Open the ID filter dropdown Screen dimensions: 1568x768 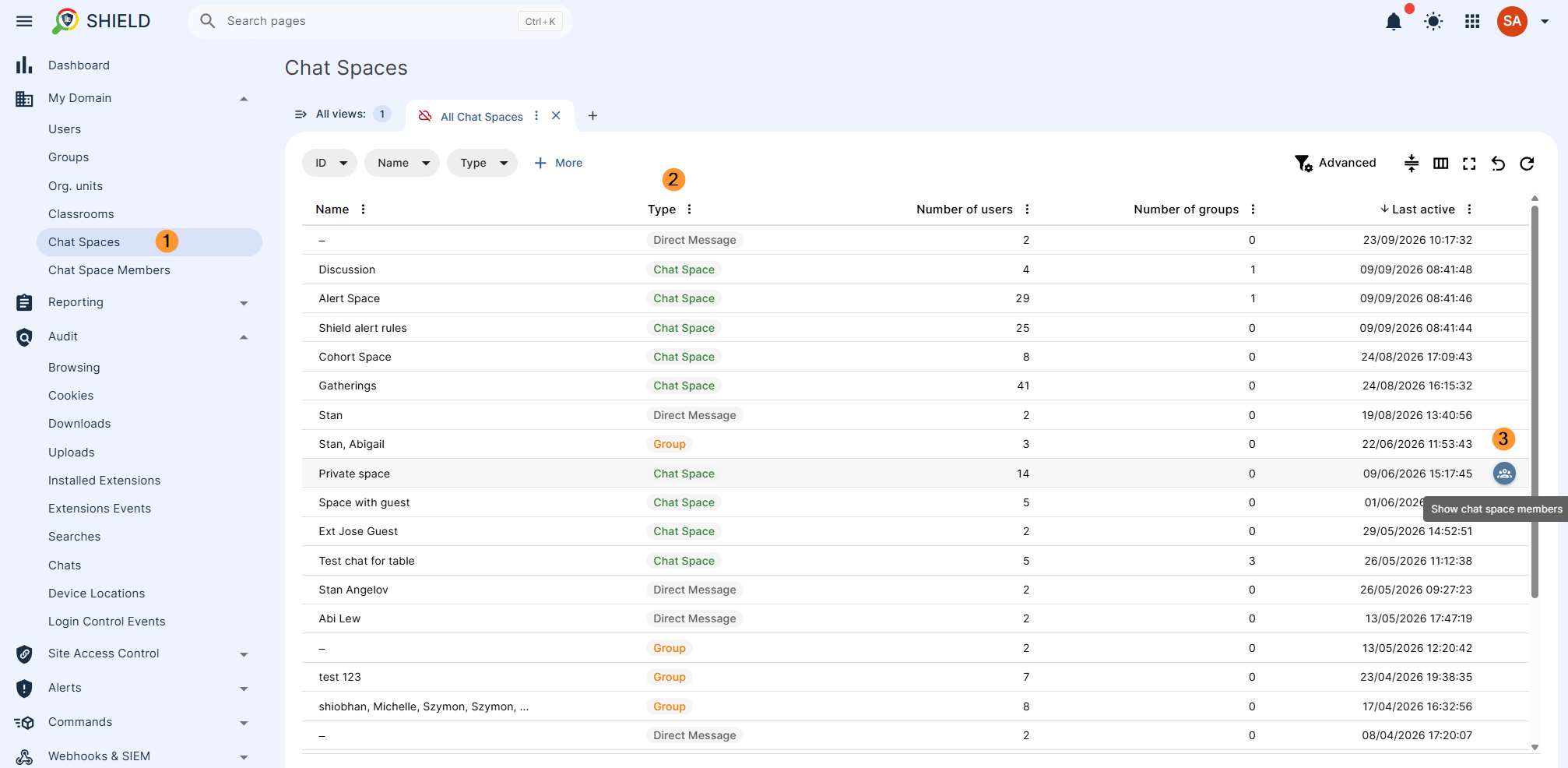pyautogui.click(x=330, y=163)
